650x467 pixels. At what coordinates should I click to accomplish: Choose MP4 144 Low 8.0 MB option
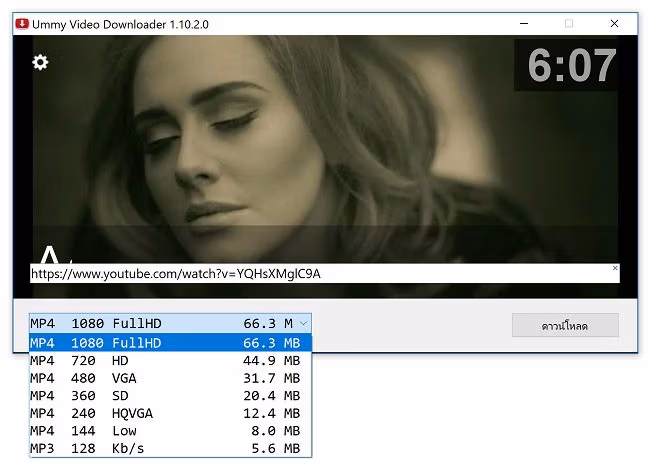tap(170, 431)
